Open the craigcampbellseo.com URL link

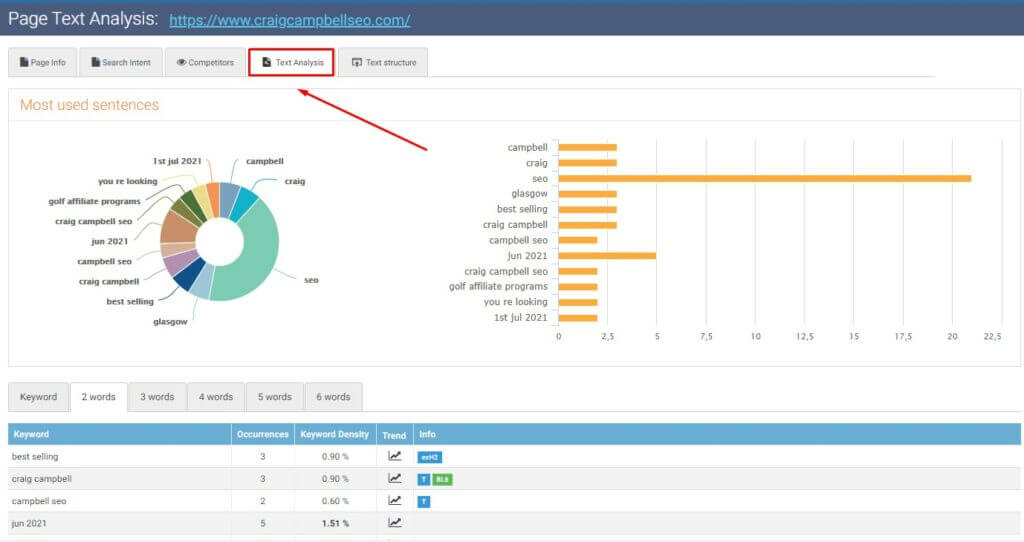point(289,20)
